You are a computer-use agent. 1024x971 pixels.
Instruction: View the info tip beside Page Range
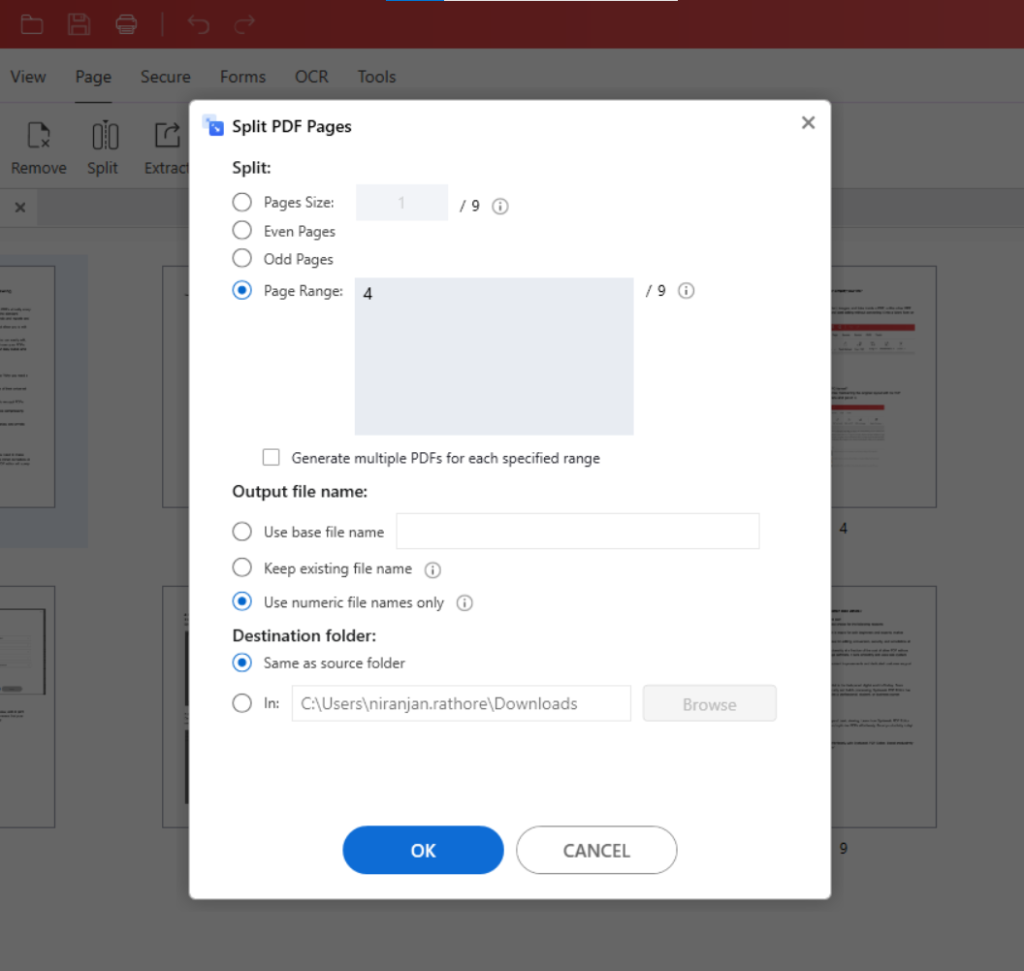click(x=686, y=290)
